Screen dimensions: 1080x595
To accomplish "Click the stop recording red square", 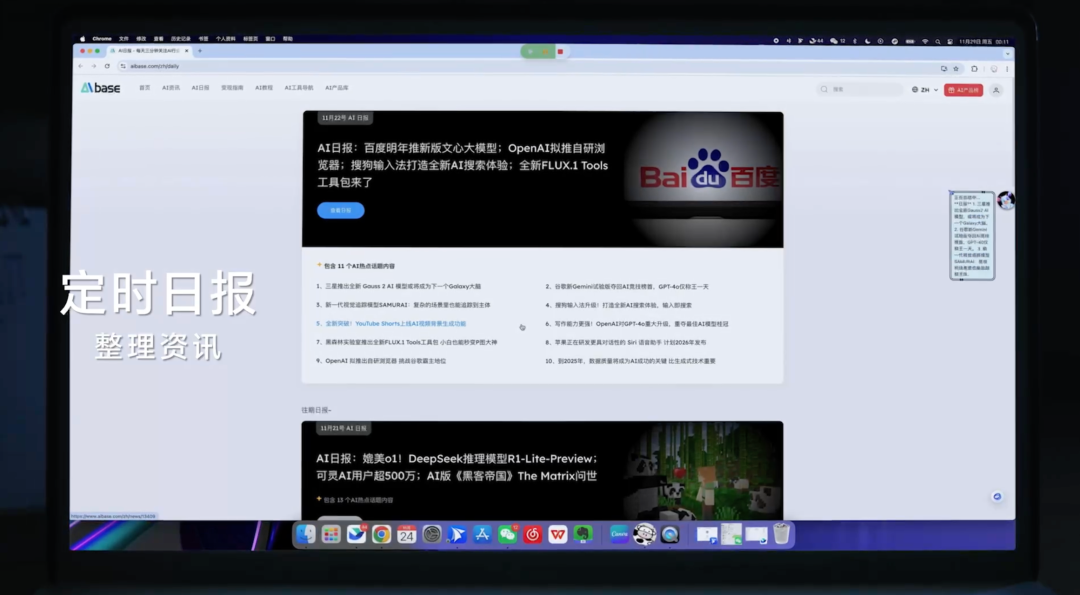I will click(x=561, y=52).
